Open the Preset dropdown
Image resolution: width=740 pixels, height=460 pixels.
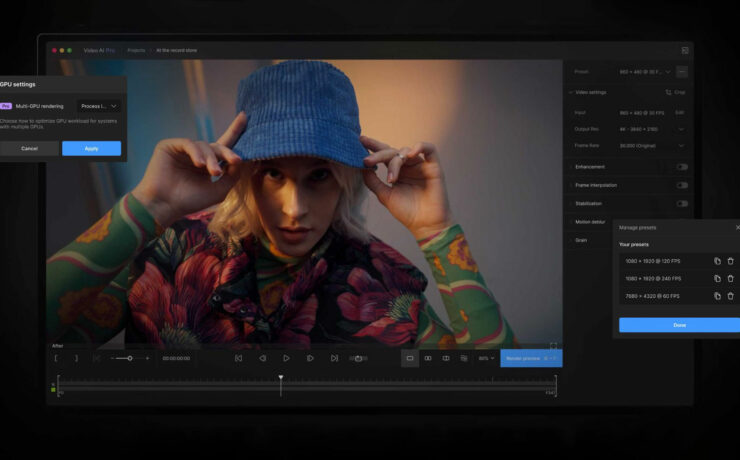[x=645, y=72]
